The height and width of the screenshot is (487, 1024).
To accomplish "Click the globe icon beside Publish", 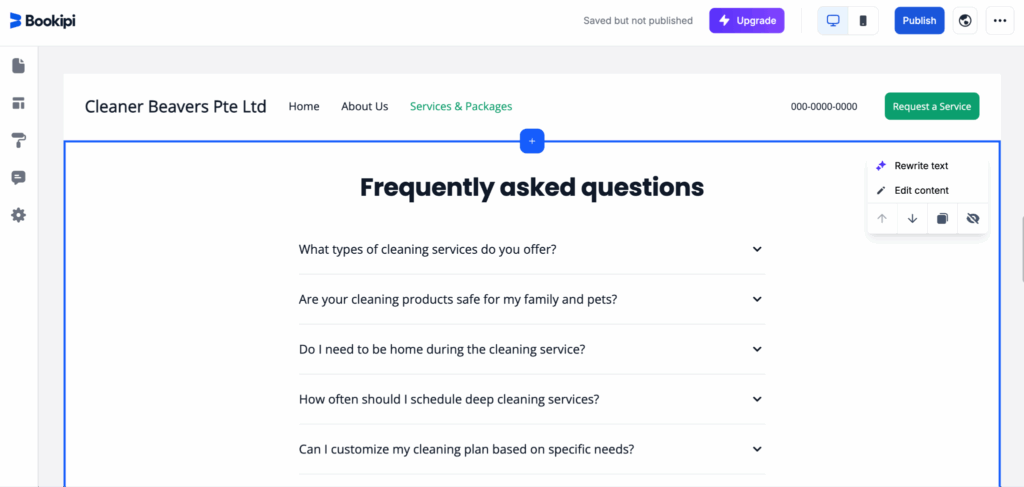I will point(965,21).
